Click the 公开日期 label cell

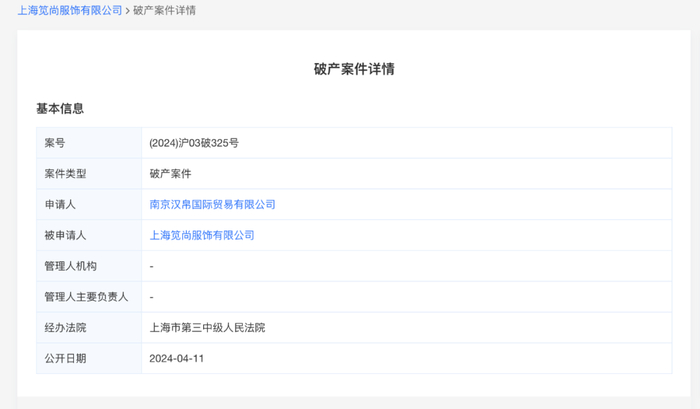click(x=89, y=359)
